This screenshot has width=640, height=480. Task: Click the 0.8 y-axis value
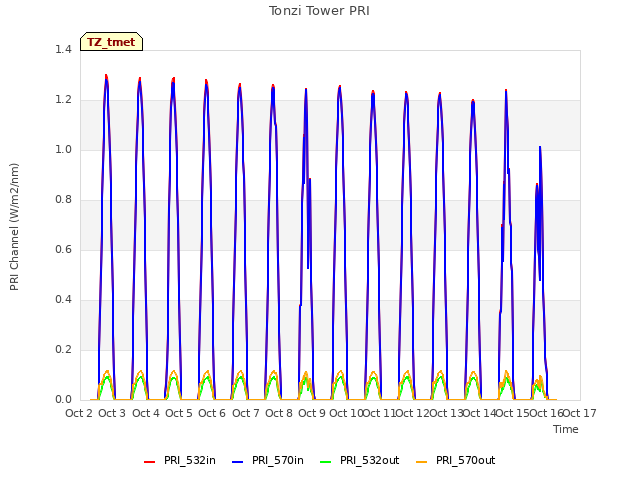(63, 200)
